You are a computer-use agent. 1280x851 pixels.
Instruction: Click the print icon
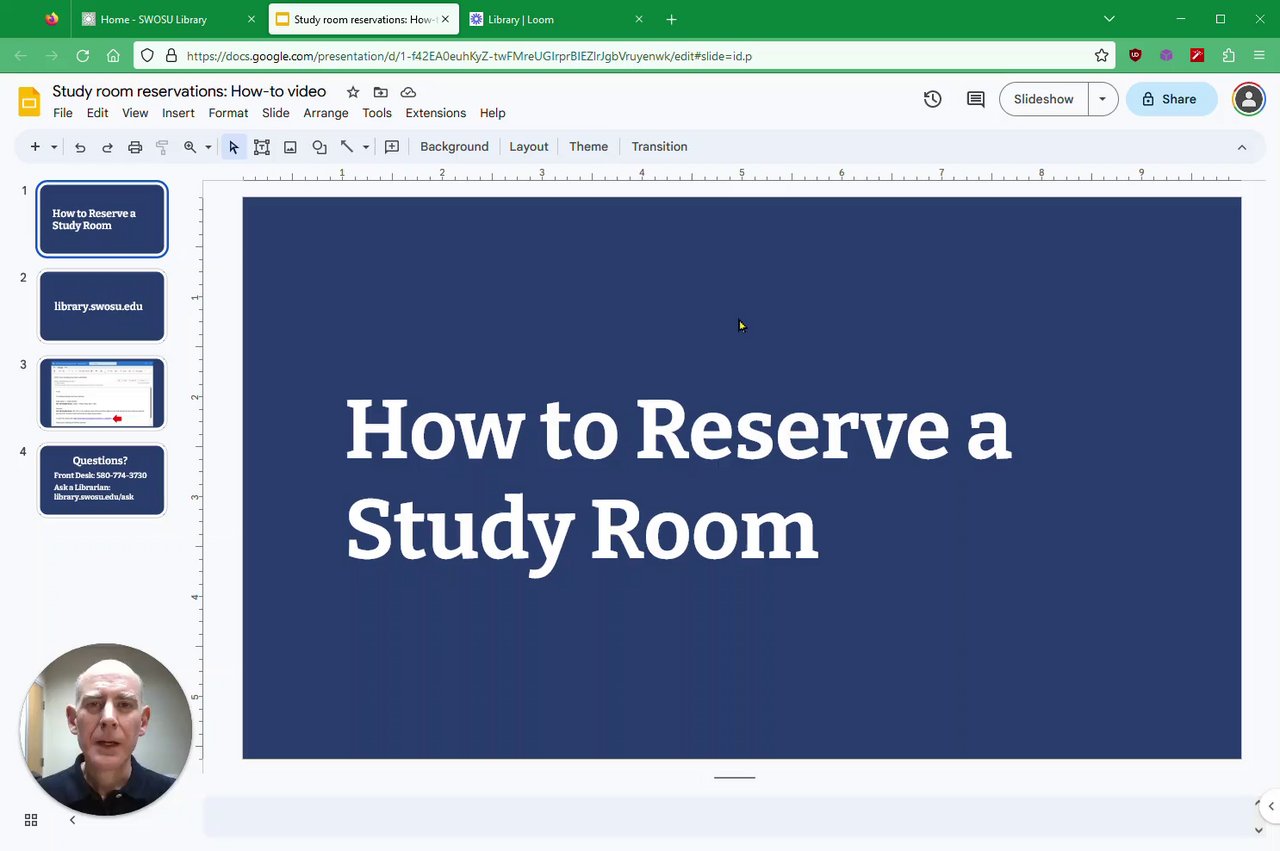pyautogui.click(x=135, y=147)
